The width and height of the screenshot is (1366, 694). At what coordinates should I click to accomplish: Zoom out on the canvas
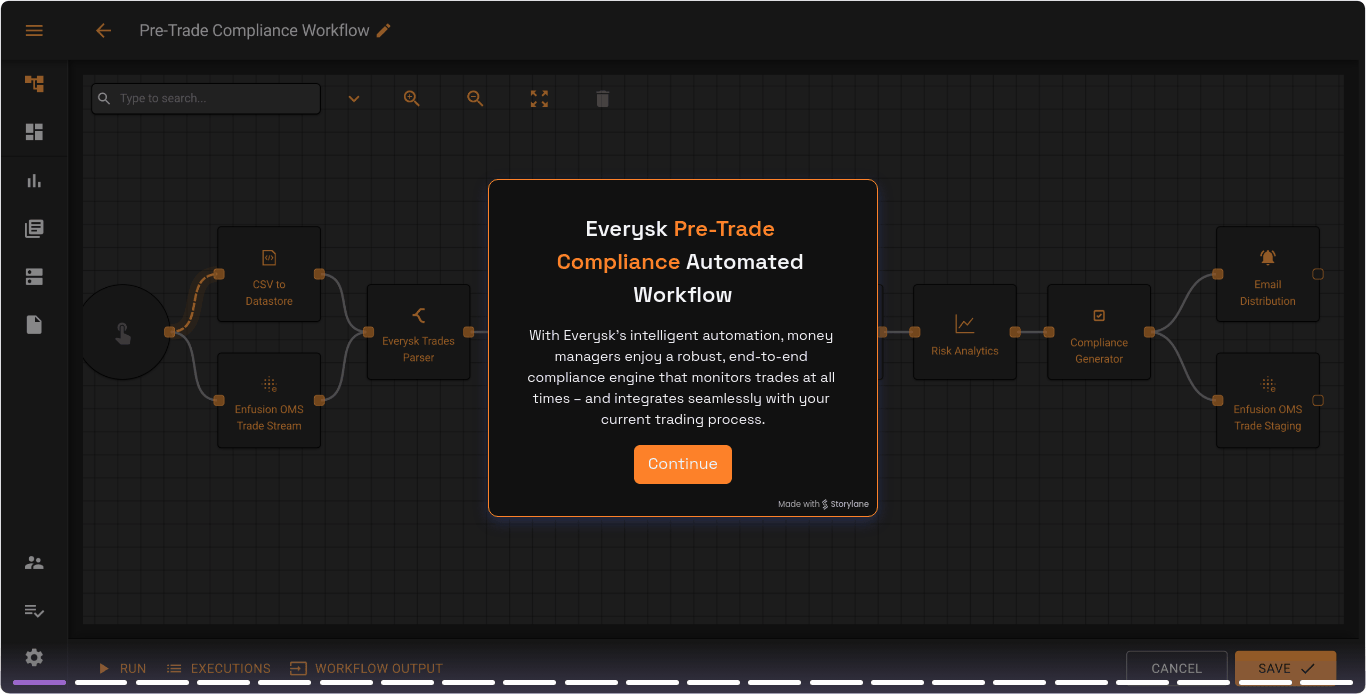475,99
